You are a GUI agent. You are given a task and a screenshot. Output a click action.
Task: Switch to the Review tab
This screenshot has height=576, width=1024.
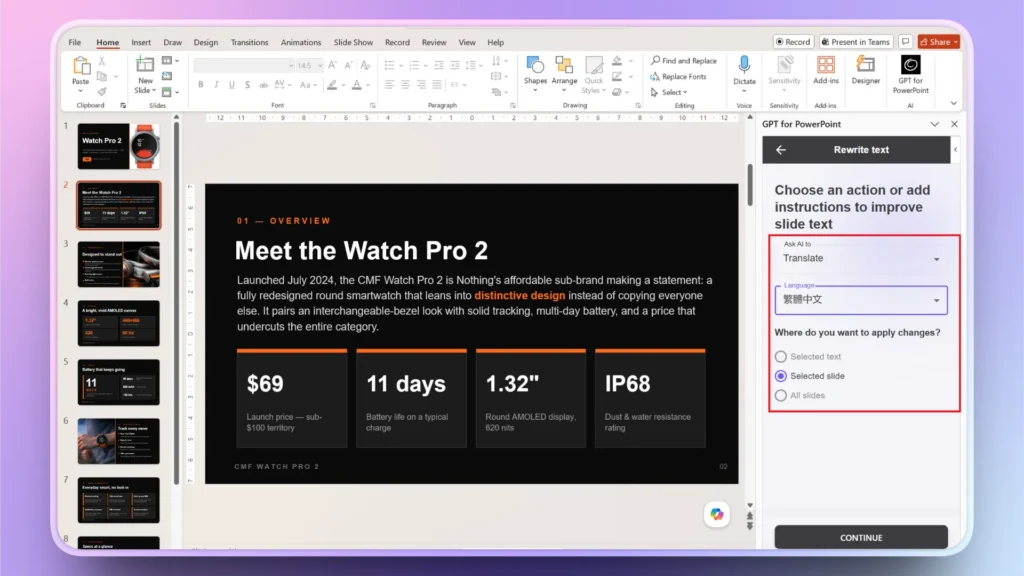[434, 42]
